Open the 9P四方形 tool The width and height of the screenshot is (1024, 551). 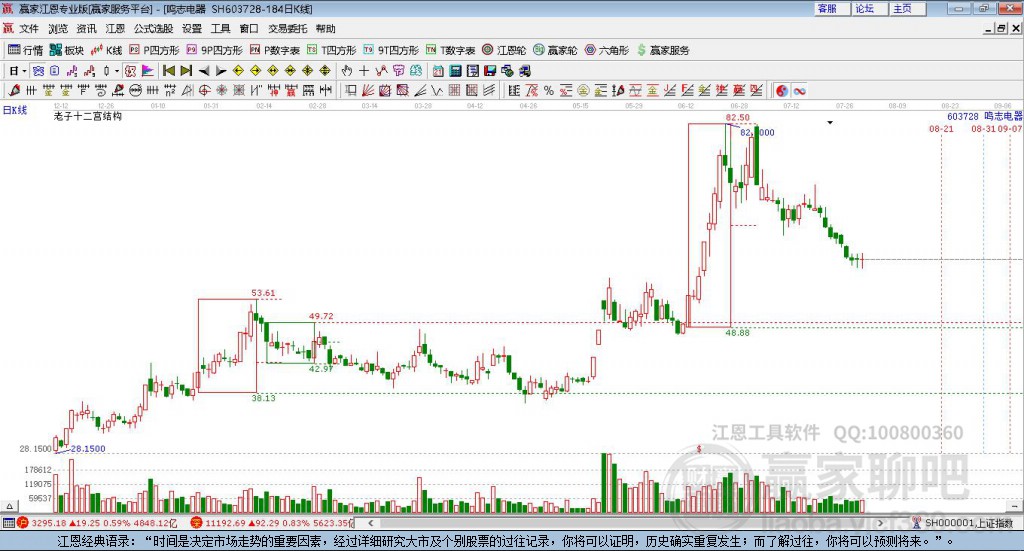coord(214,50)
